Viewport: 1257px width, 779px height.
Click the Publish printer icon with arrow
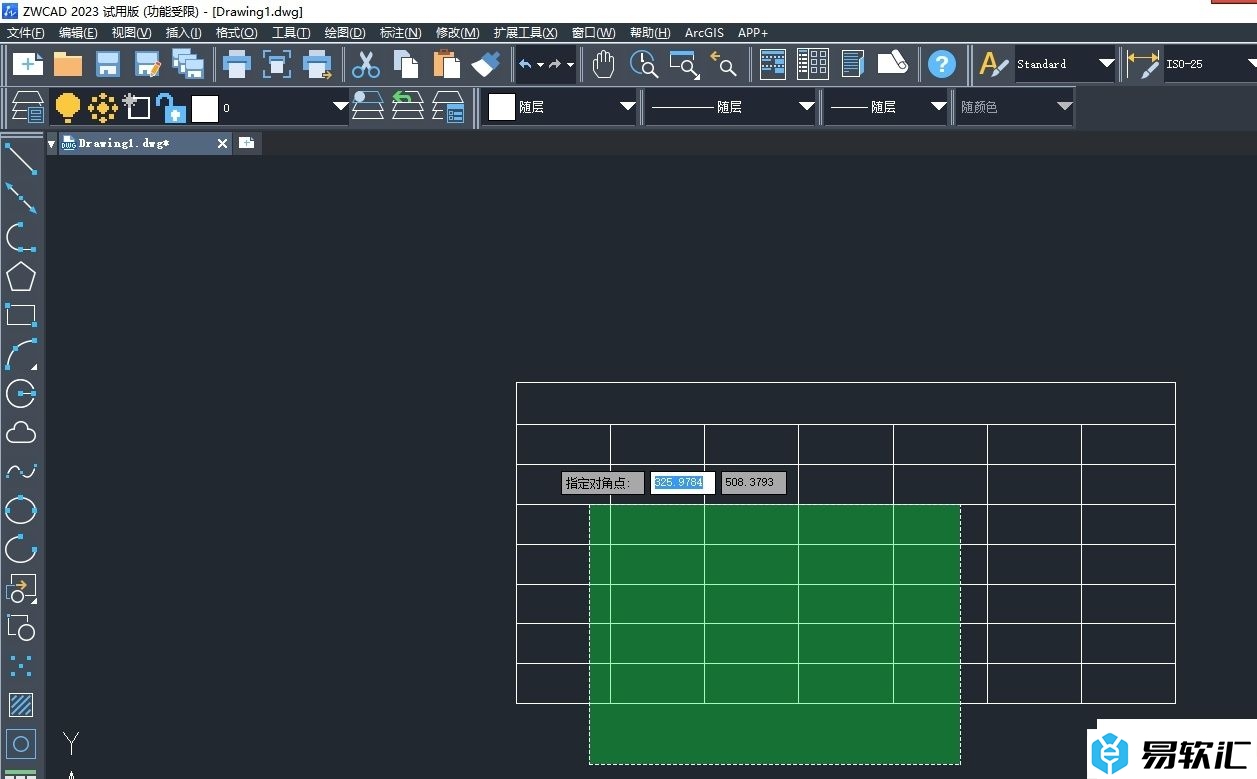[317, 65]
